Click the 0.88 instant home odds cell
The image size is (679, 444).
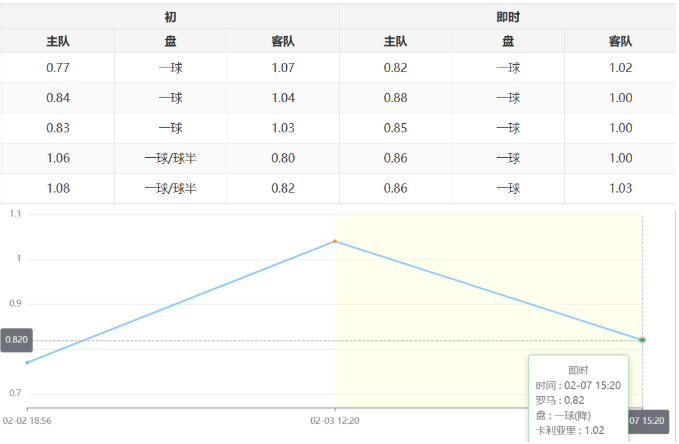[x=395, y=98]
